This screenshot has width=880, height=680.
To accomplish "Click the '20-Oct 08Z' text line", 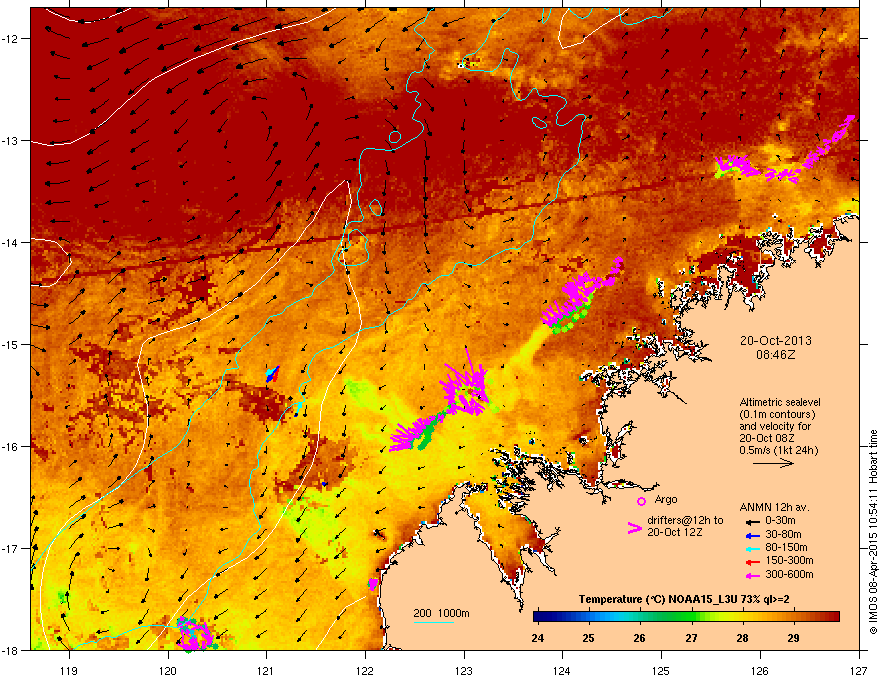I will click(x=767, y=438).
